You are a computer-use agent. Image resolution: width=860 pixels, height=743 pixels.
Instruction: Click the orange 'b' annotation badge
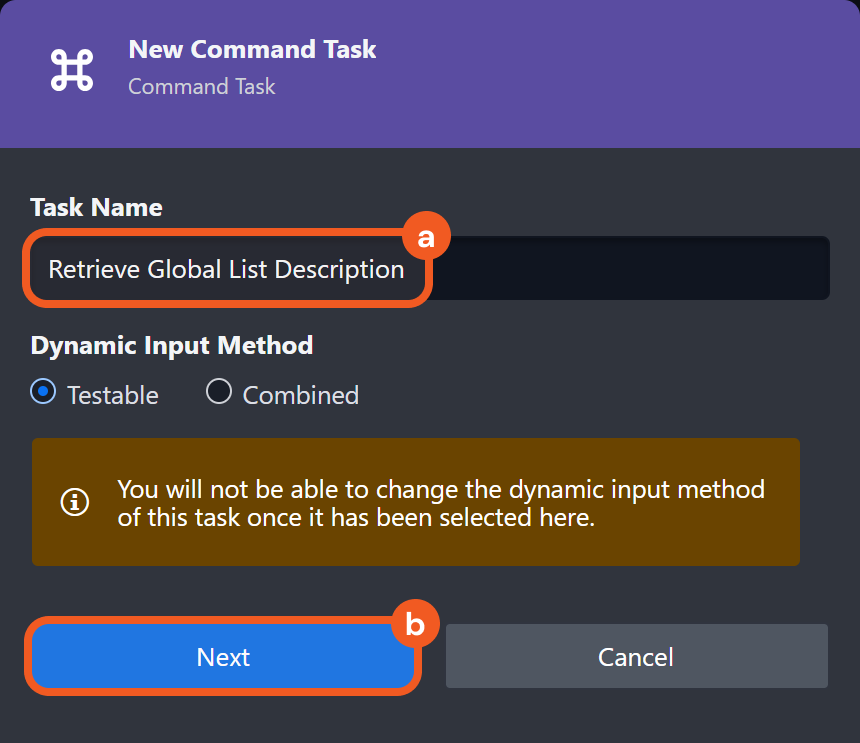[414, 625]
